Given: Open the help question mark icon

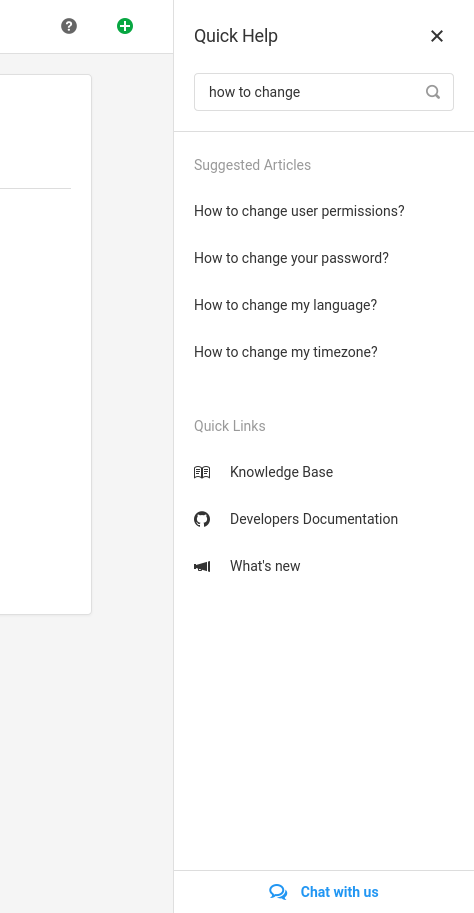Looking at the screenshot, I should coord(69,26).
